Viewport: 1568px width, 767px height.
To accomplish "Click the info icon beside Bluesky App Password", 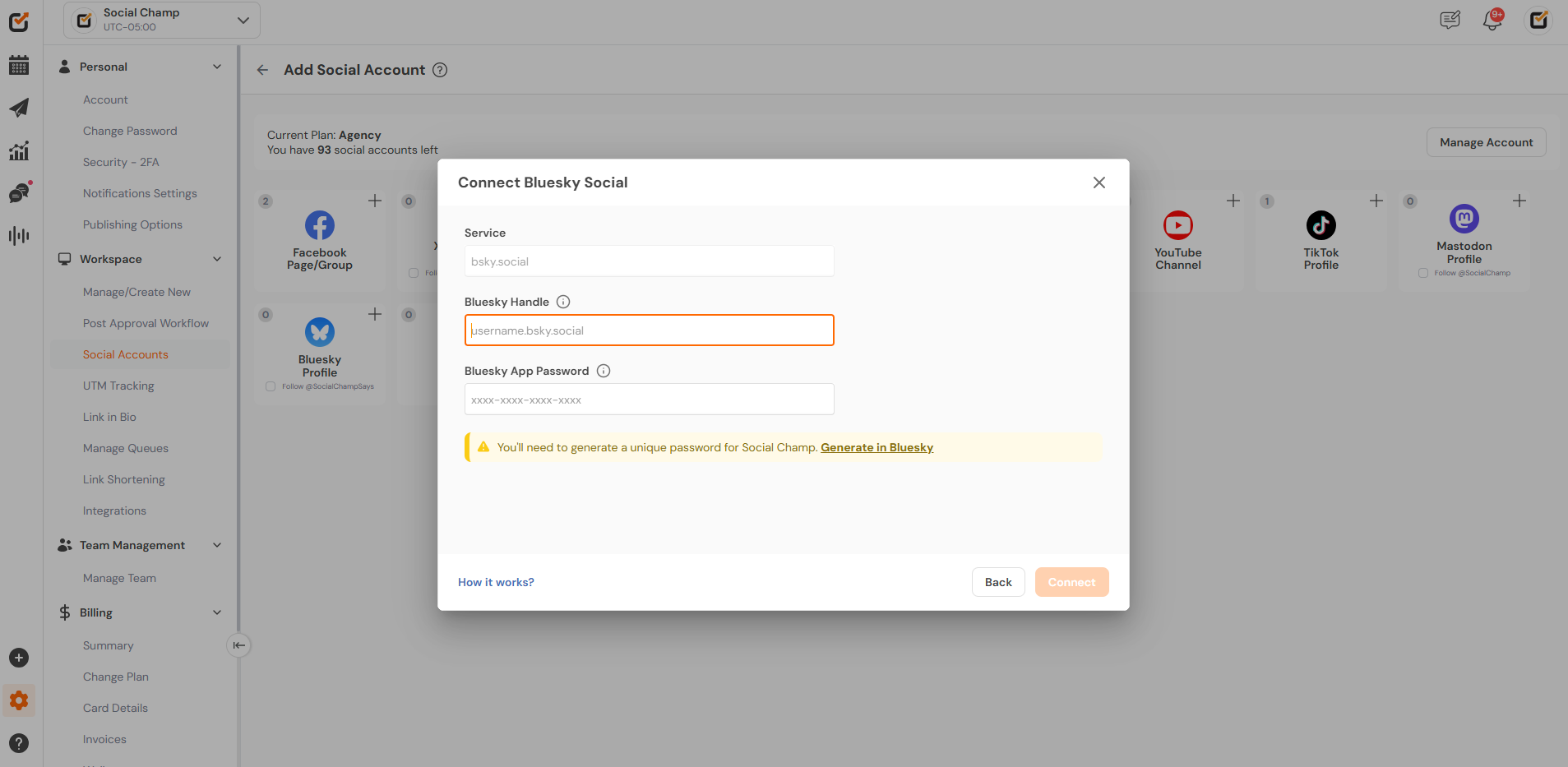I will [604, 371].
